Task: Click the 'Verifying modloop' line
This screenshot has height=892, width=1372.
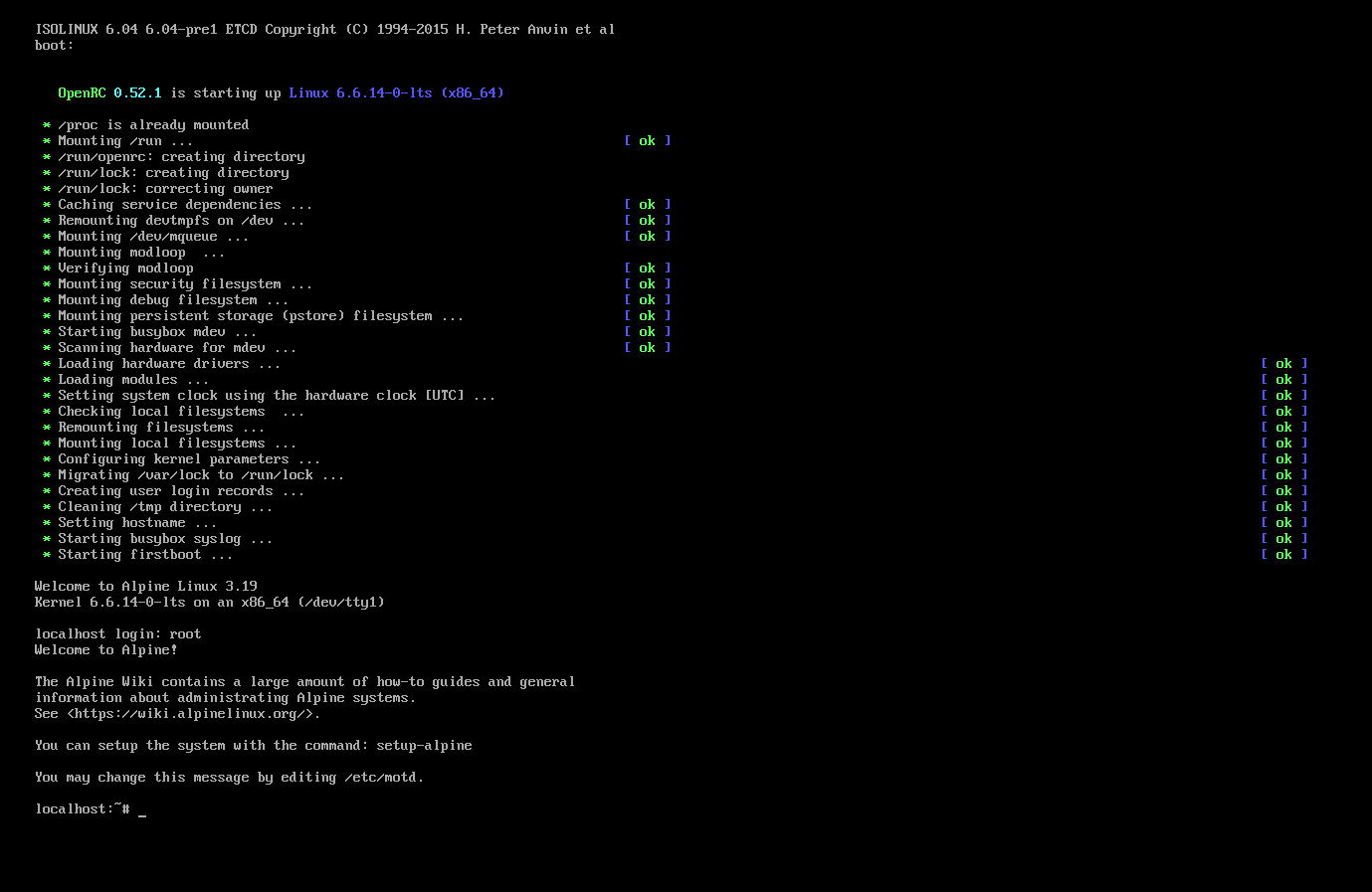Action: click(x=125, y=268)
